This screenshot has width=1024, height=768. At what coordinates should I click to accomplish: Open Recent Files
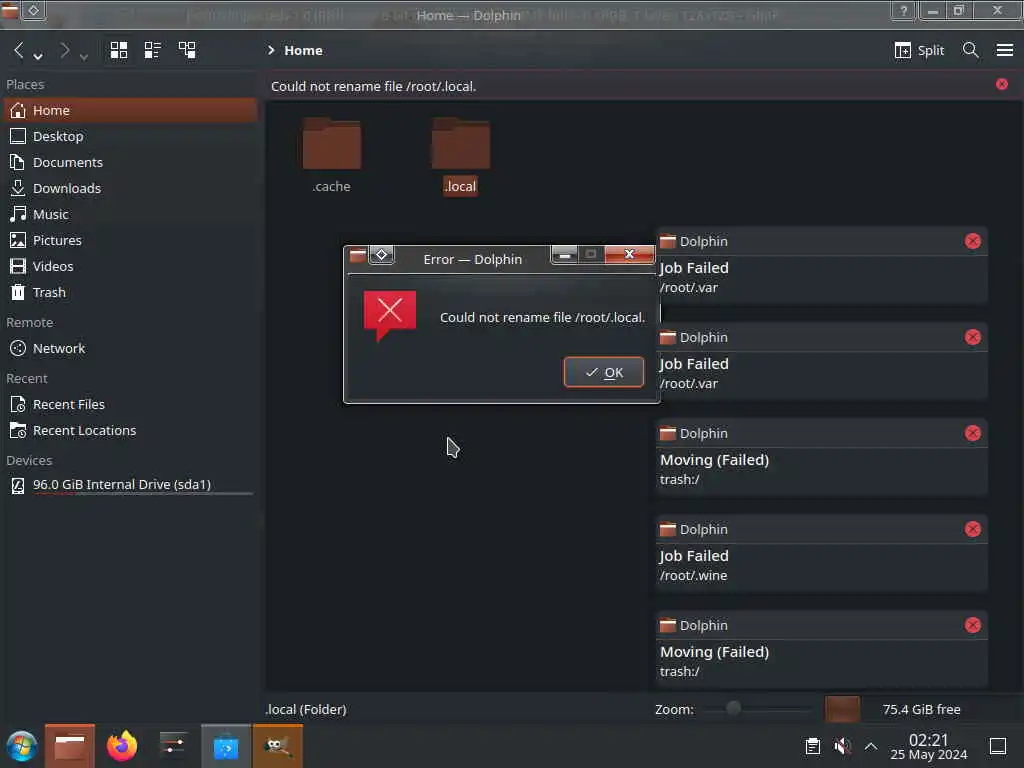[131, 405]
